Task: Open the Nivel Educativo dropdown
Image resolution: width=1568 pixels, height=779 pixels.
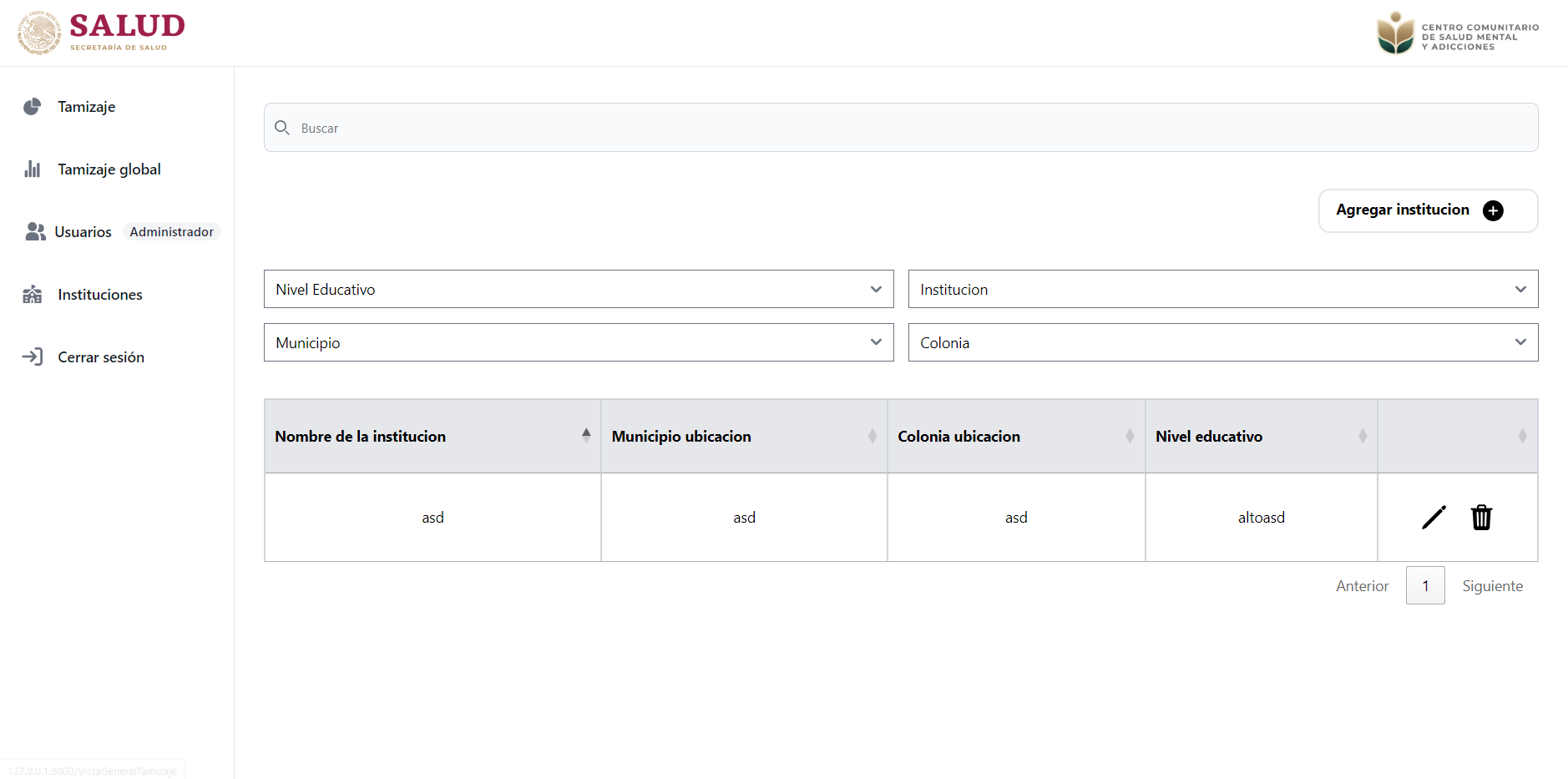Action: tap(579, 290)
